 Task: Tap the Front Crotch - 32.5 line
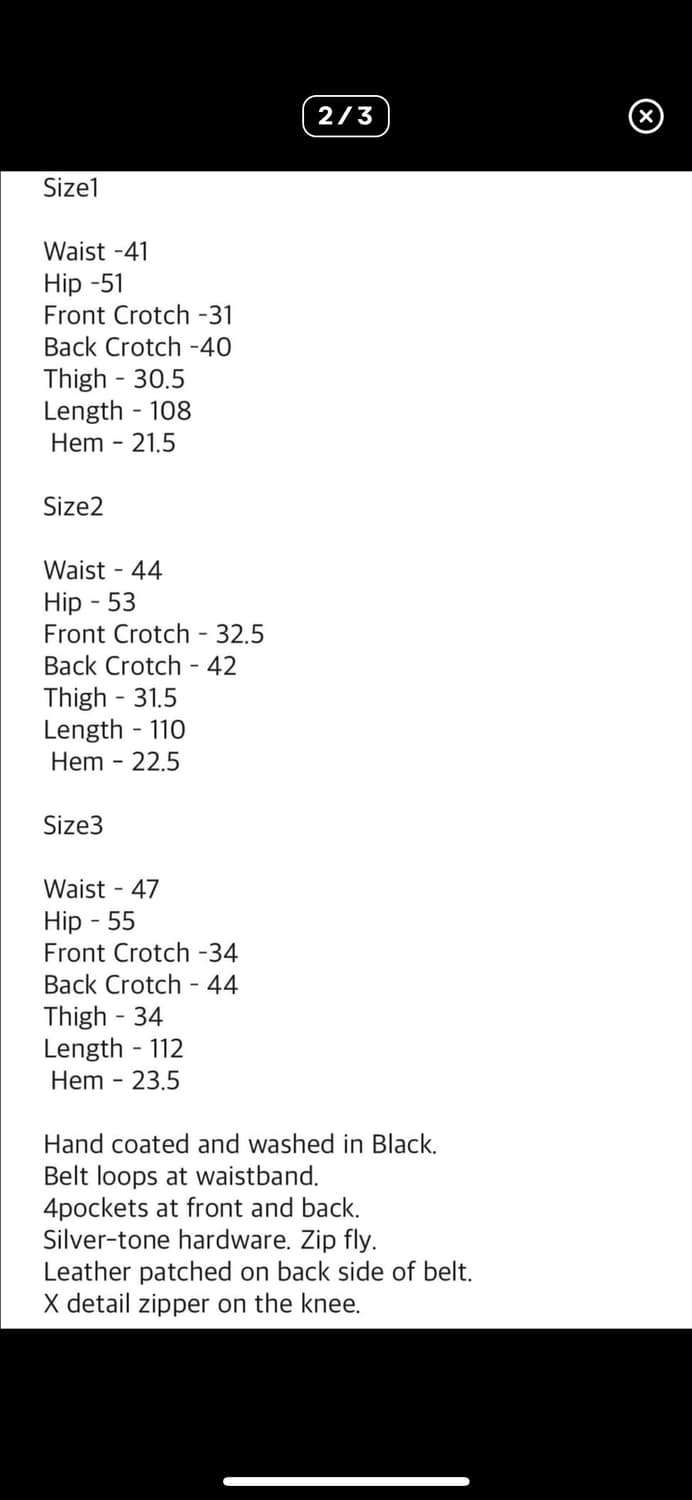pyautogui.click(x=154, y=634)
